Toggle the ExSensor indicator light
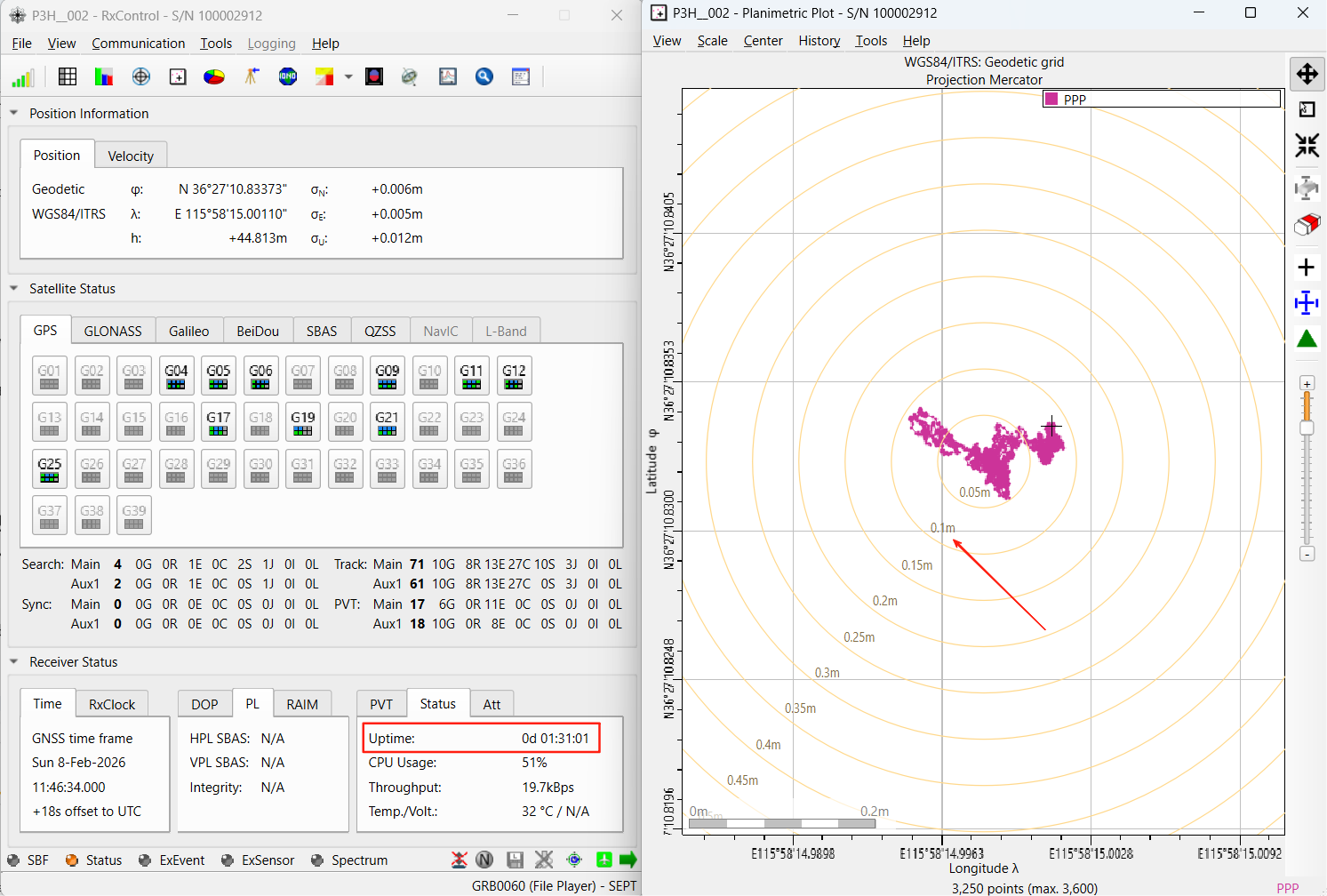This screenshot has height=896, width=1327. pos(228,860)
